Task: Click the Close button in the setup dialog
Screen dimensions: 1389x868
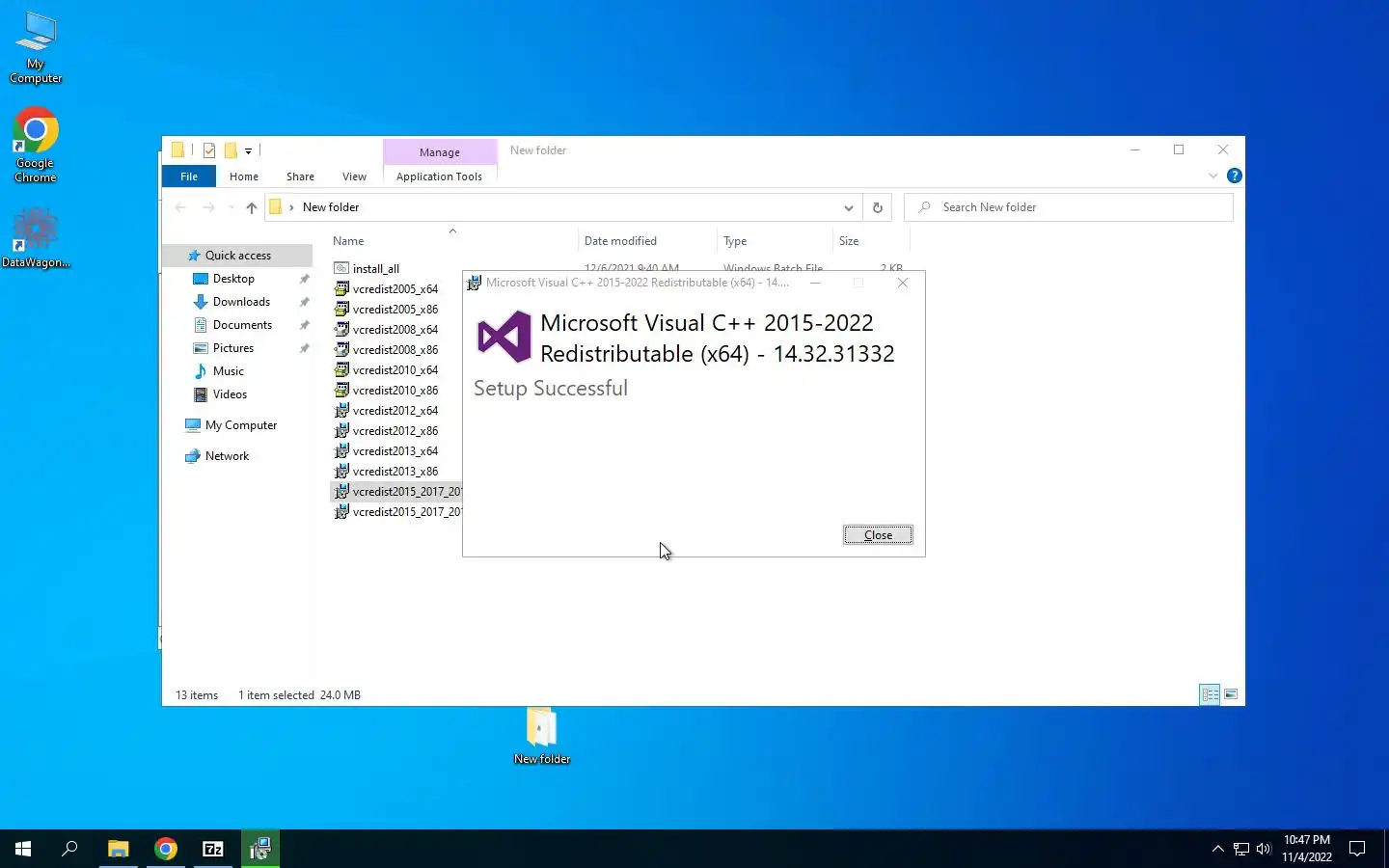Action: click(x=878, y=535)
